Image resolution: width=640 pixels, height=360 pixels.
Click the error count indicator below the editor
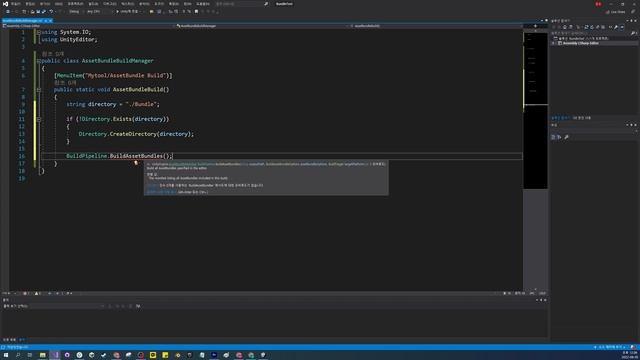tap(26, 293)
